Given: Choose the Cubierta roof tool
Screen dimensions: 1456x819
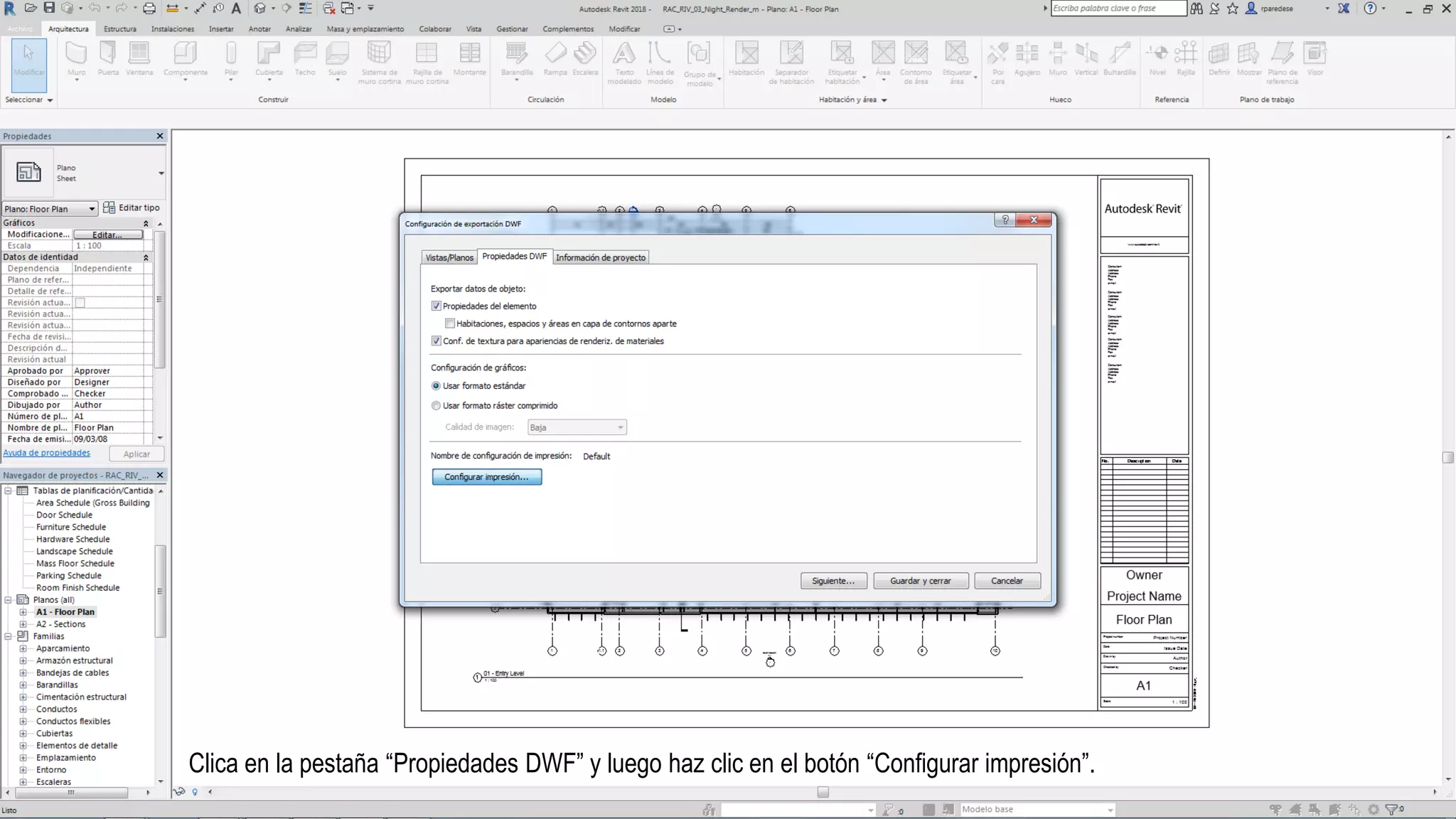Looking at the screenshot, I should (x=269, y=59).
